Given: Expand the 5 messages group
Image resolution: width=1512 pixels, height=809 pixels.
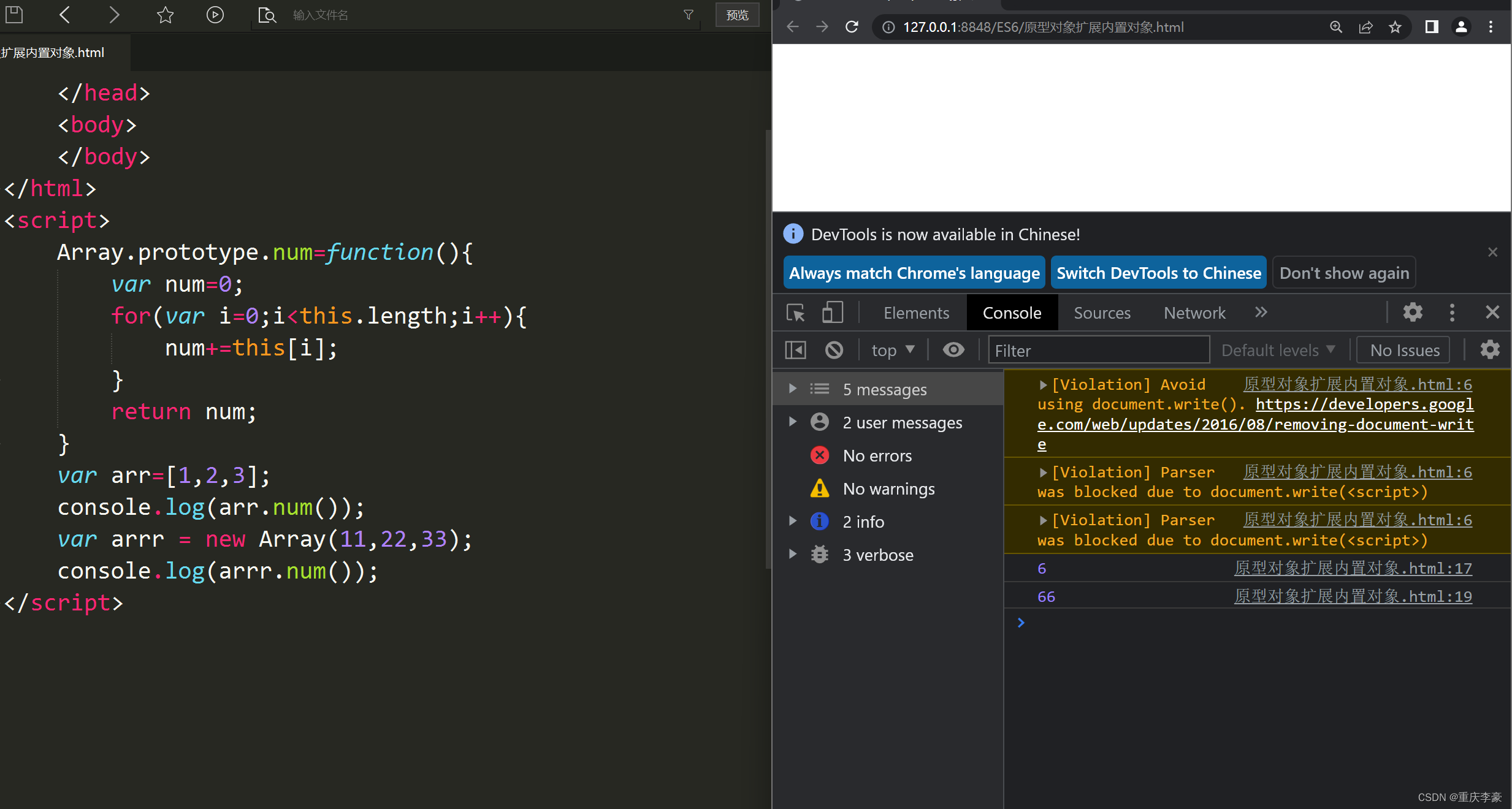Looking at the screenshot, I should [792, 389].
